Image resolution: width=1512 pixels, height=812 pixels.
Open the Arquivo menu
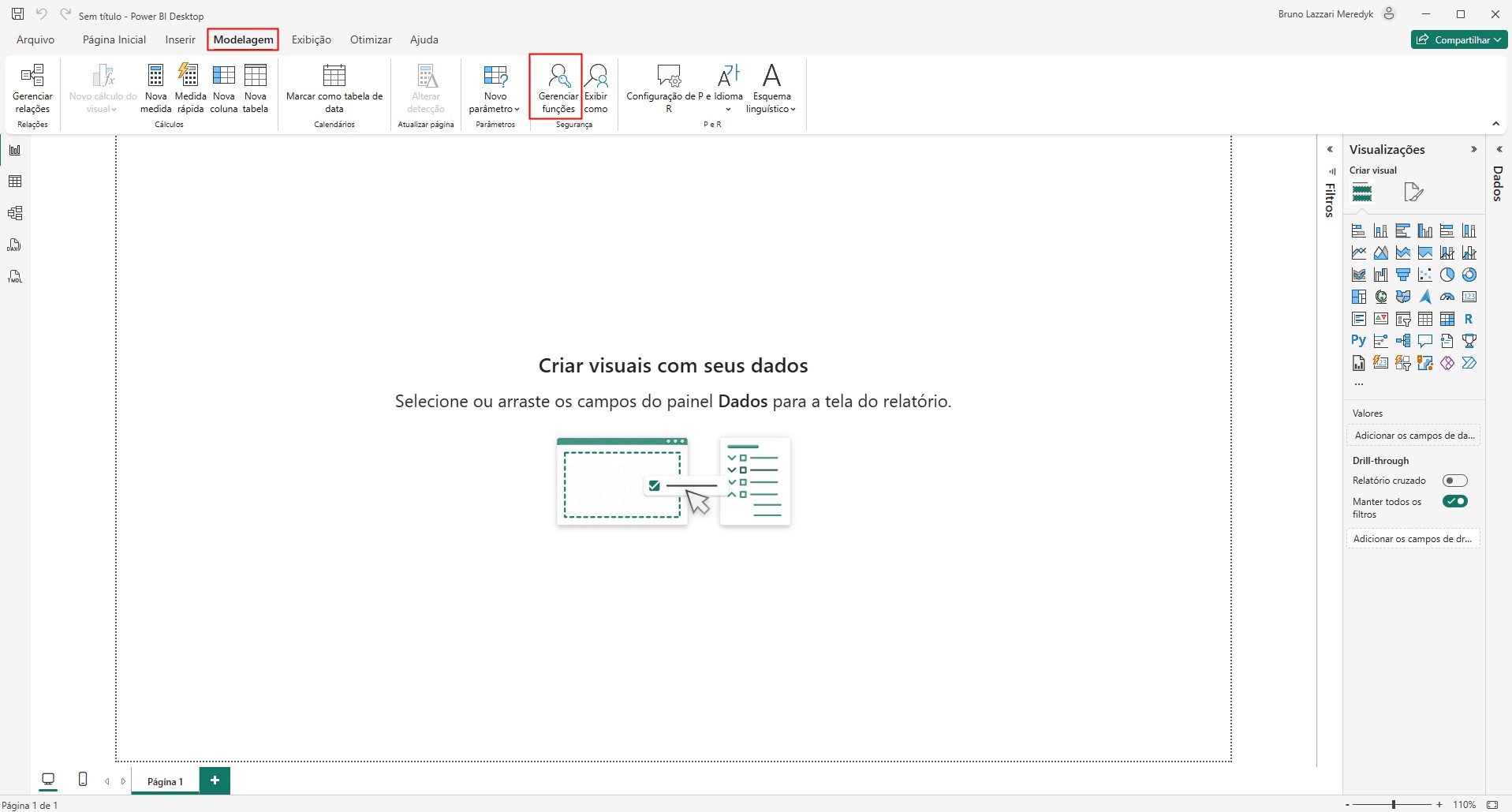coord(35,39)
